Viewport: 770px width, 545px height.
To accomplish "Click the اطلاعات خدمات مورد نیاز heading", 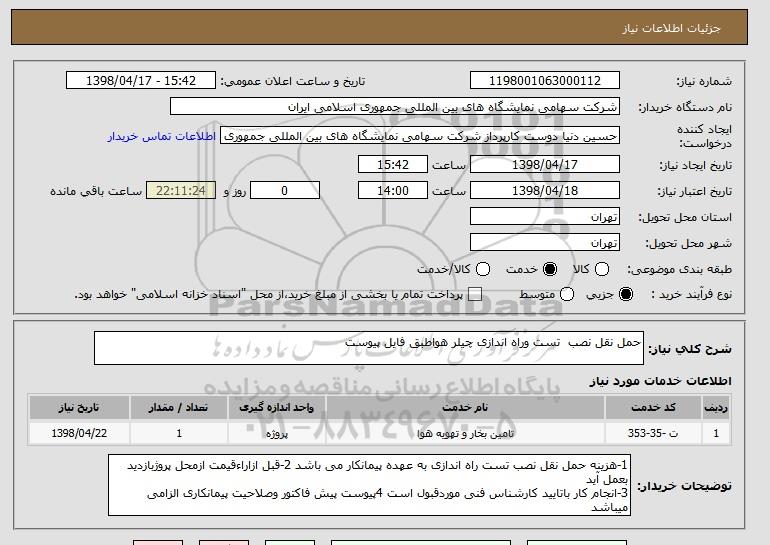I will [x=660, y=381].
